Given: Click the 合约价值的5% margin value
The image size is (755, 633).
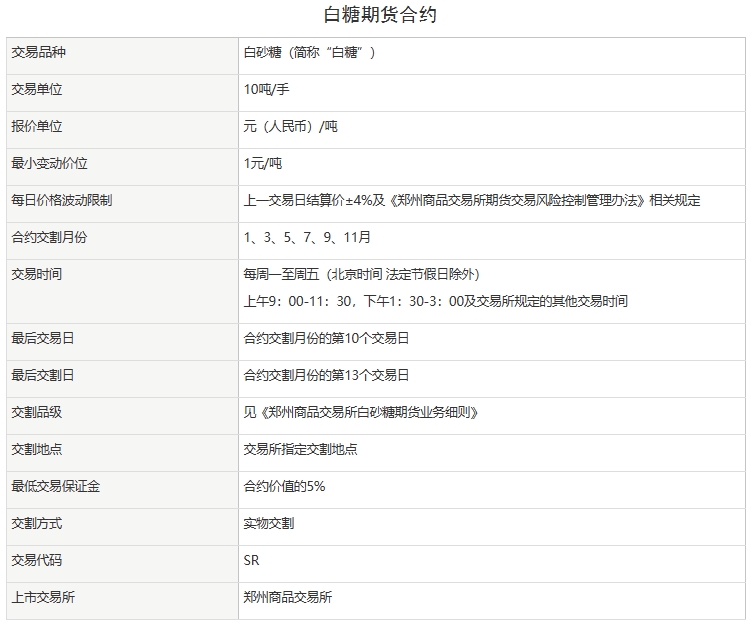Looking at the screenshot, I should coord(284,486).
